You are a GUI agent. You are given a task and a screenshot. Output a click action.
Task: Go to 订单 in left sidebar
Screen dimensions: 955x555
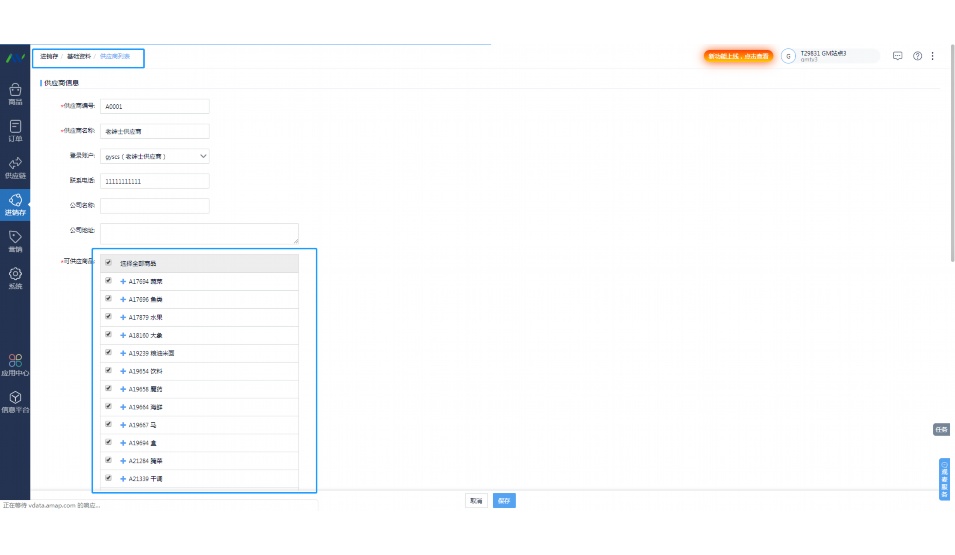click(15, 130)
